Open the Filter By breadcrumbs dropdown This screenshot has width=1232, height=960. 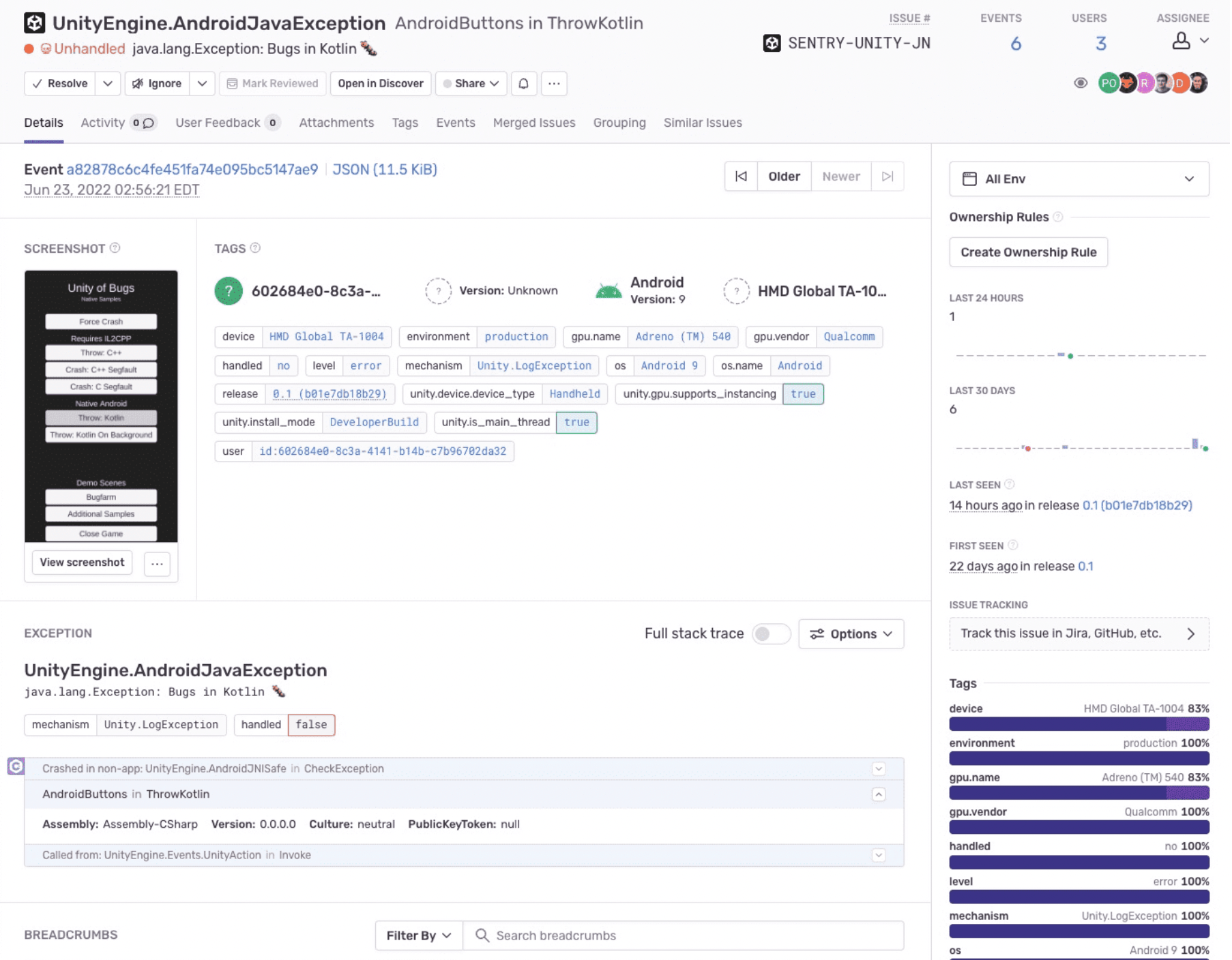coord(419,935)
